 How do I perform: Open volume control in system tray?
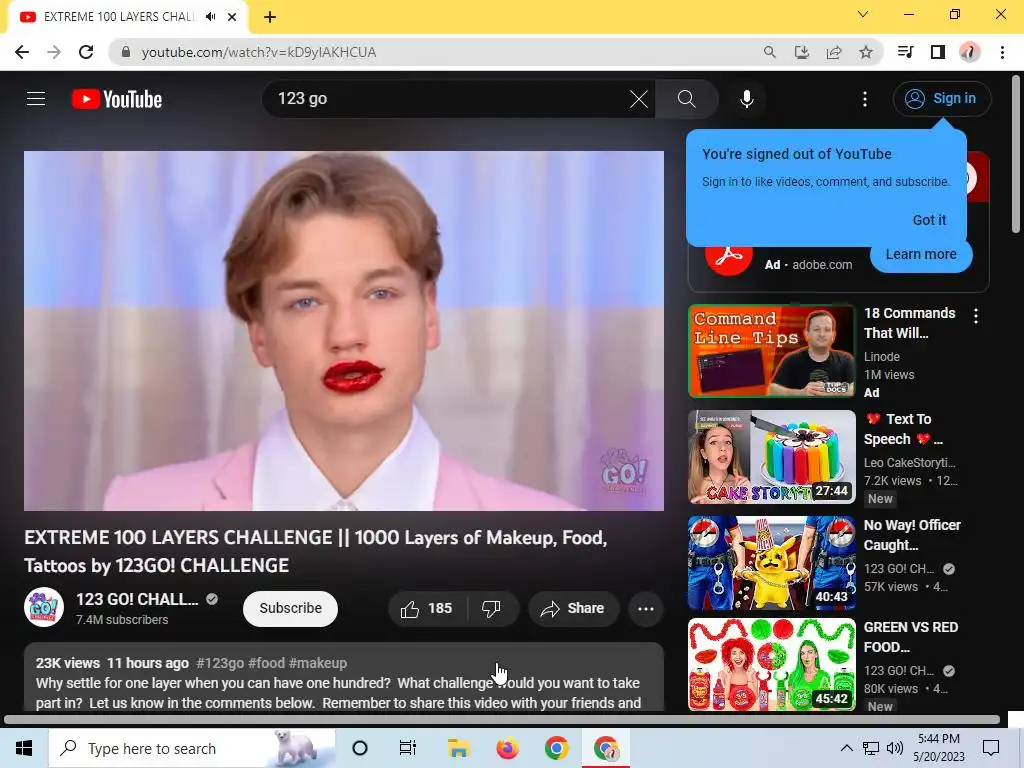(x=895, y=748)
